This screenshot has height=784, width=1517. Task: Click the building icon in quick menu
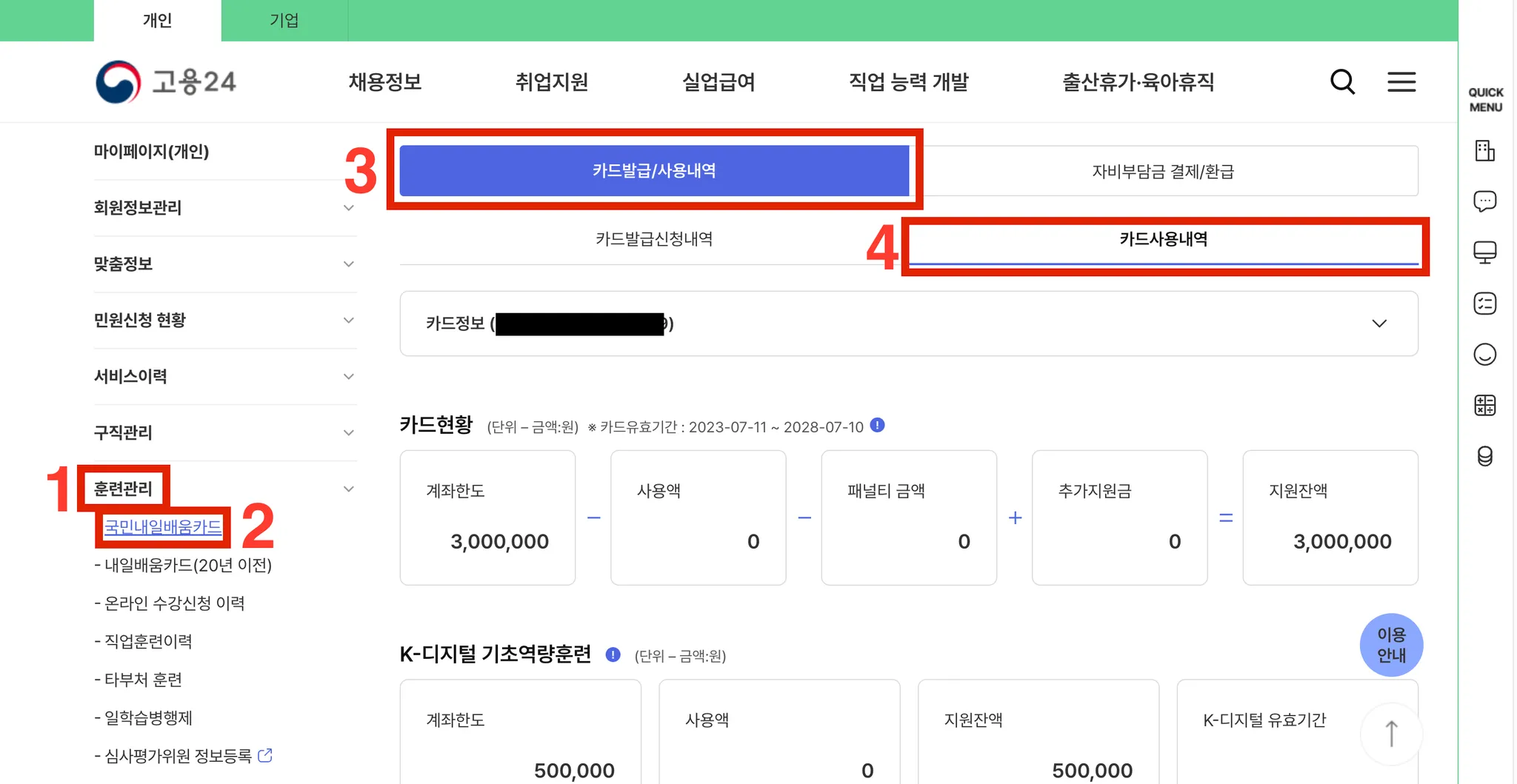coord(1484,151)
